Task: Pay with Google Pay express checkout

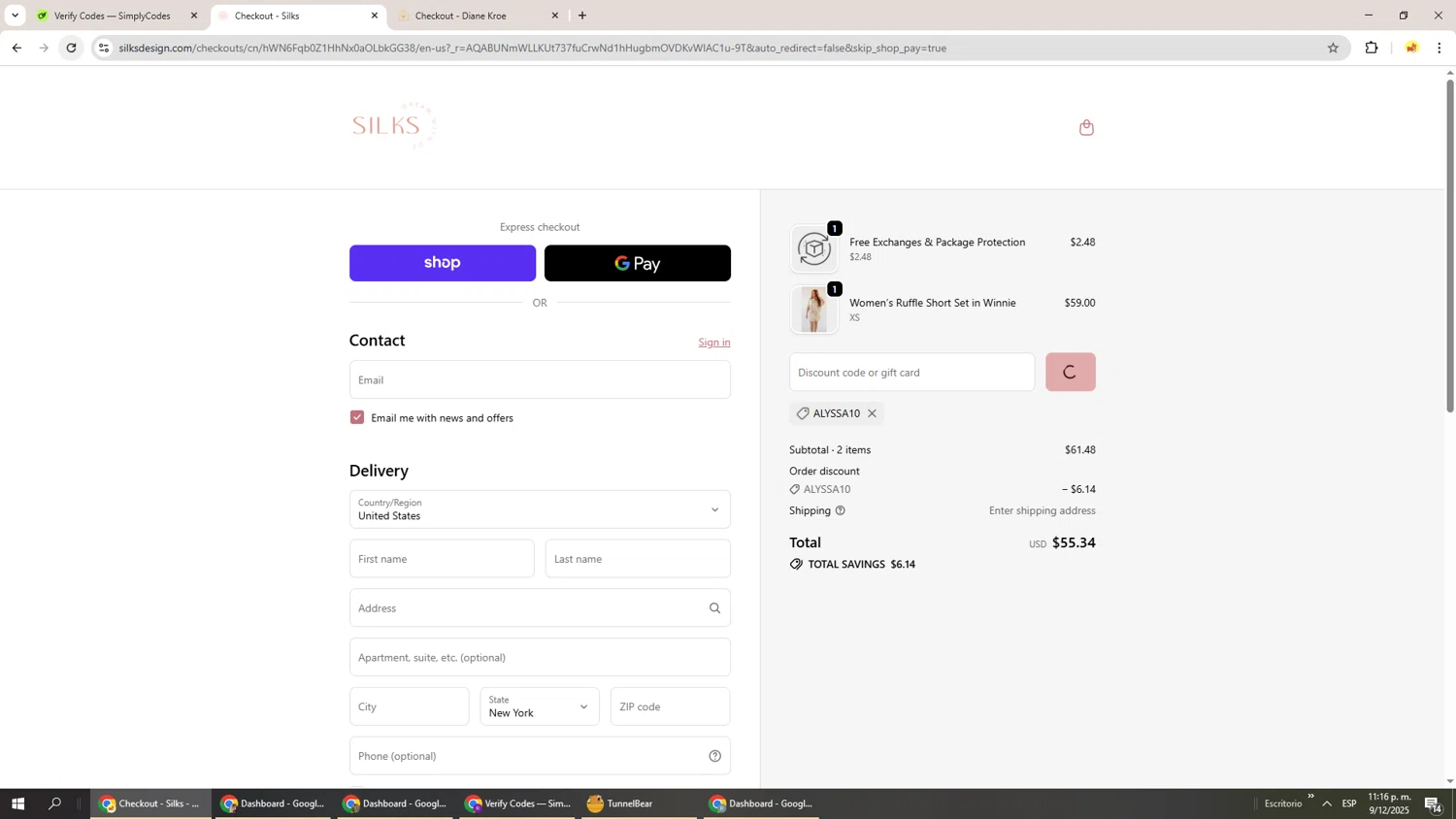Action: click(x=638, y=263)
